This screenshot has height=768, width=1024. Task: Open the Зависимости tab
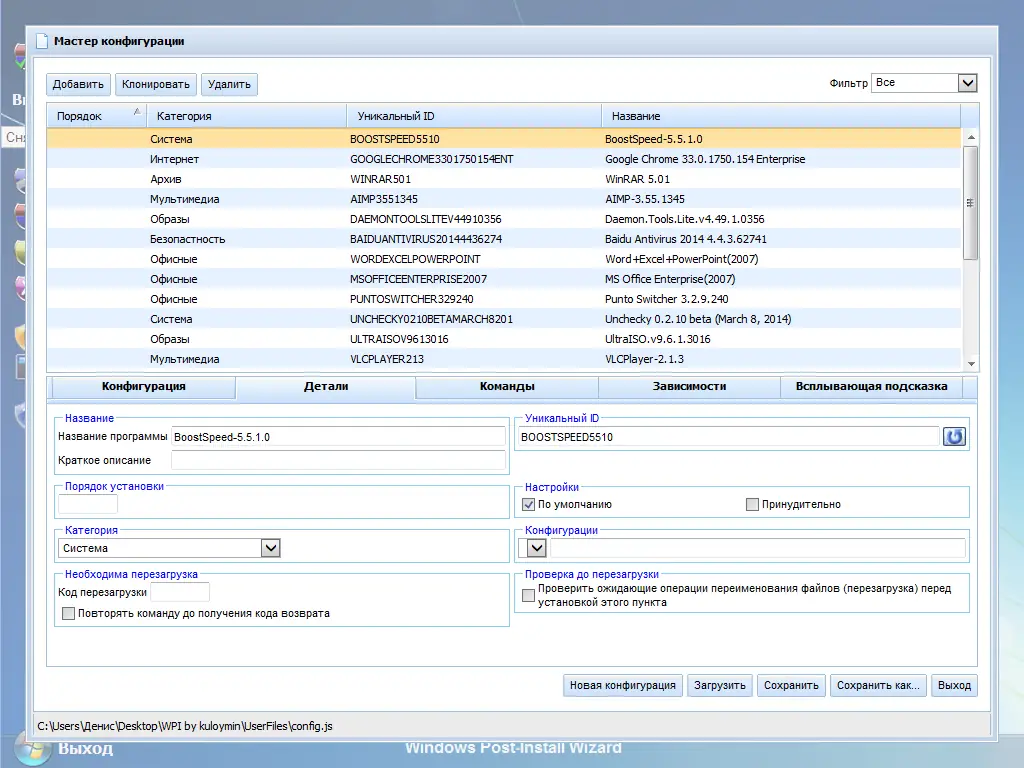coord(689,387)
